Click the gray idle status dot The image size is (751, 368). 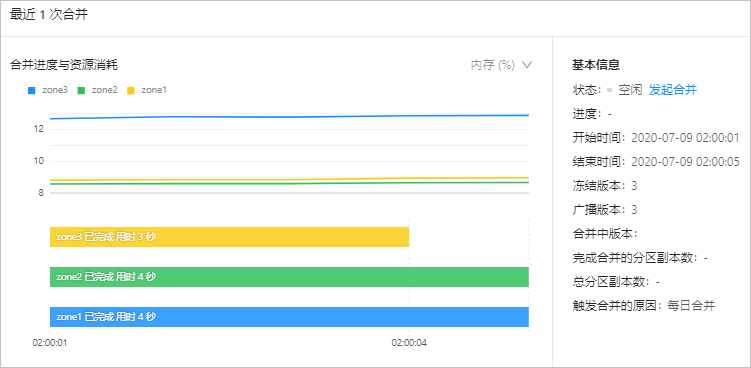[610, 90]
